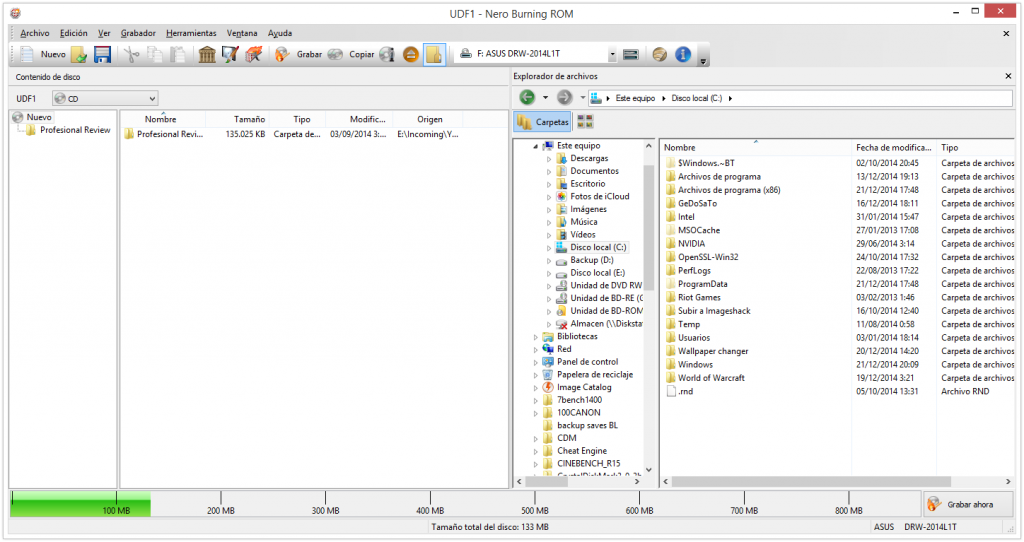Click the Copiar disc toolbar button
Screen dimensions: 1024x542
pyautogui.click(x=351, y=54)
